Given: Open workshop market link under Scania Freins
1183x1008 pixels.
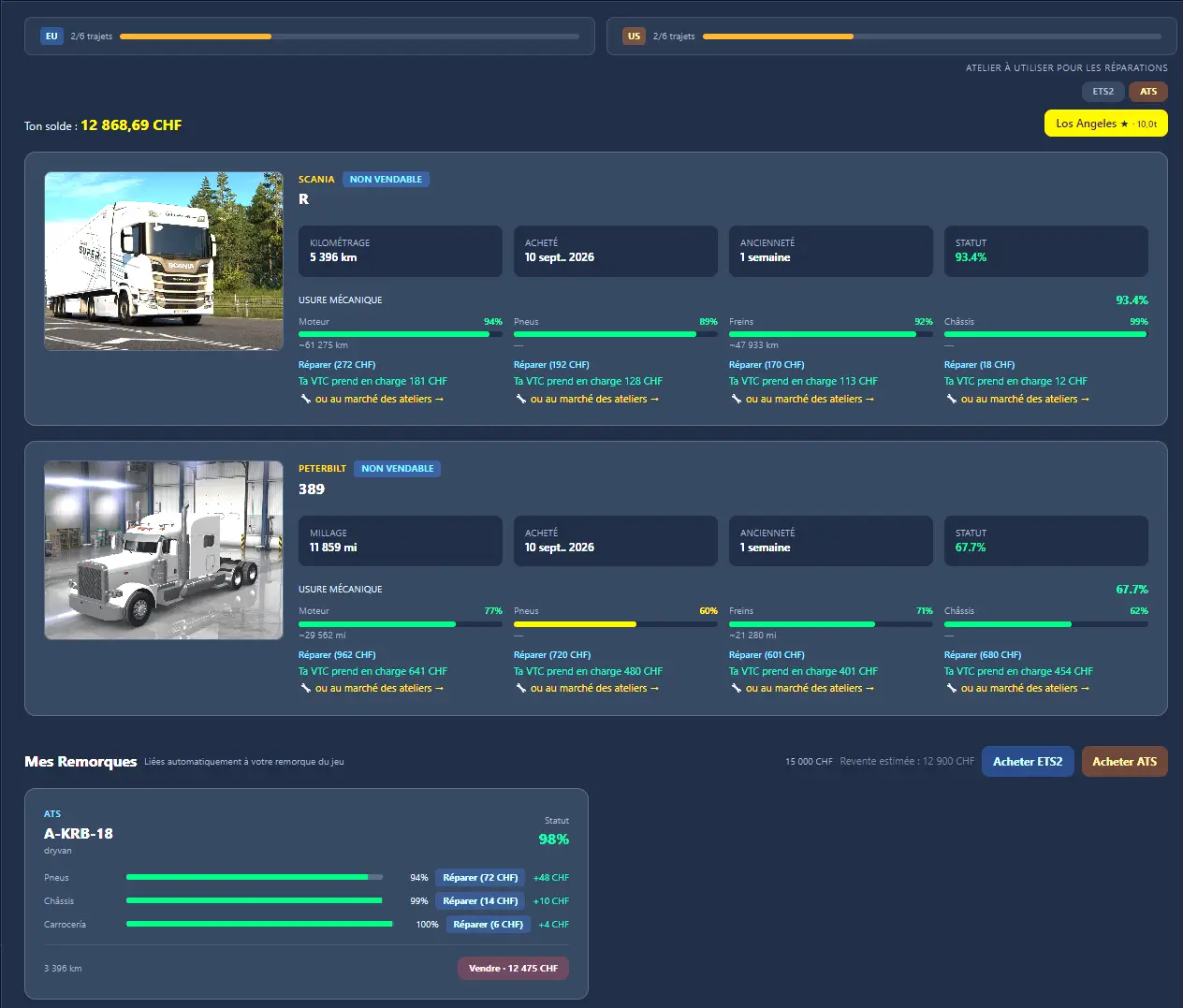Looking at the screenshot, I should coord(810,400).
